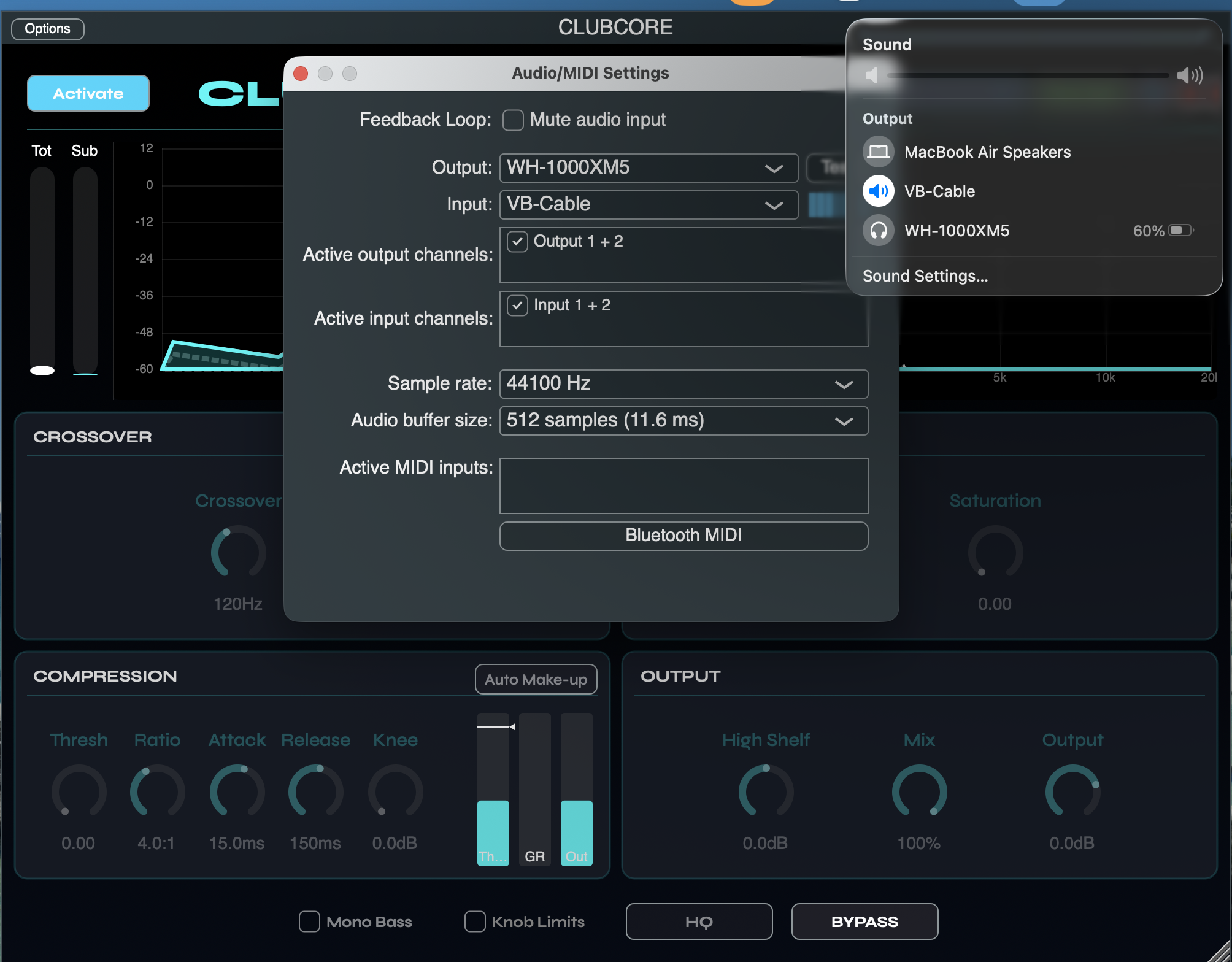This screenshot has width=1232, height=962.
Task: Open the Audio buffer size dropdown
Action: 683,421
